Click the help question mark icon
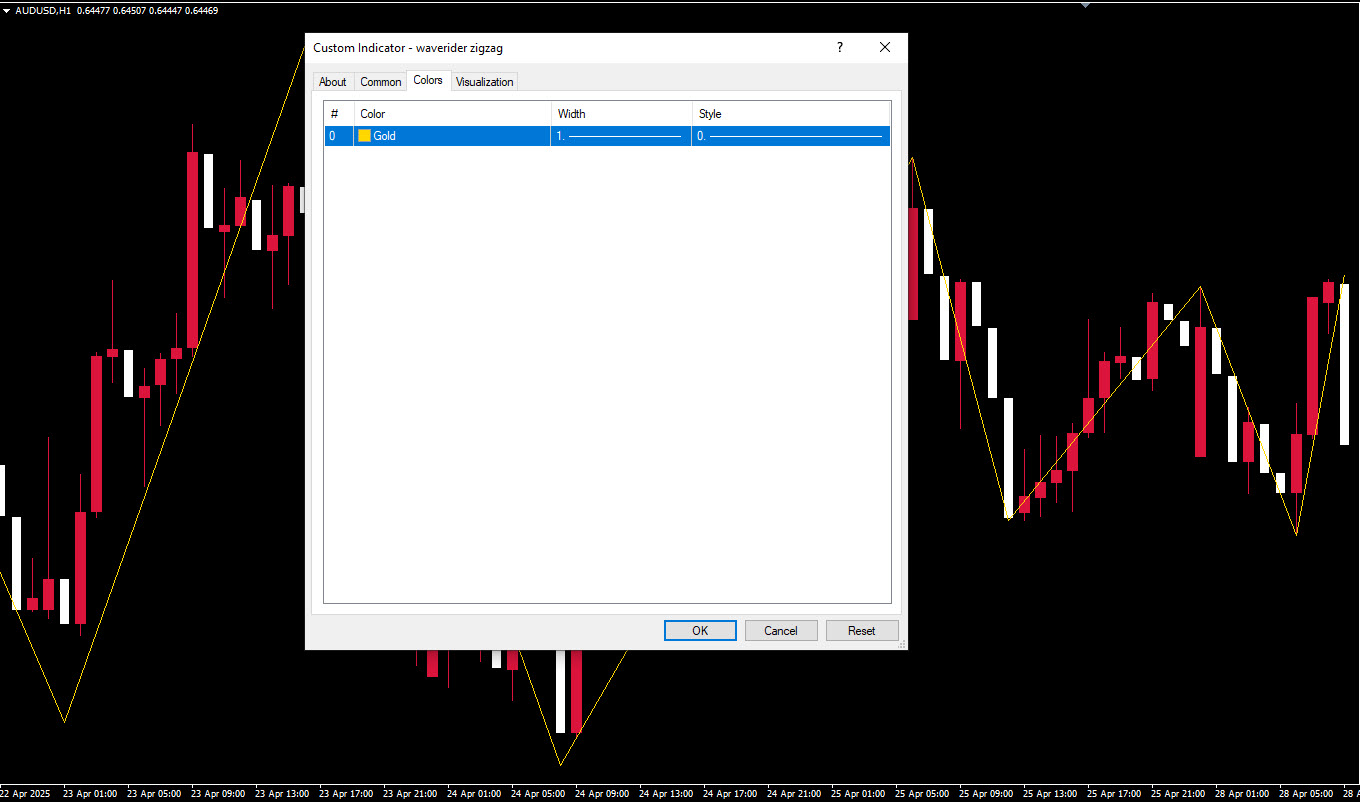This screenshot has width=1360, height=802. coord(840,47)
